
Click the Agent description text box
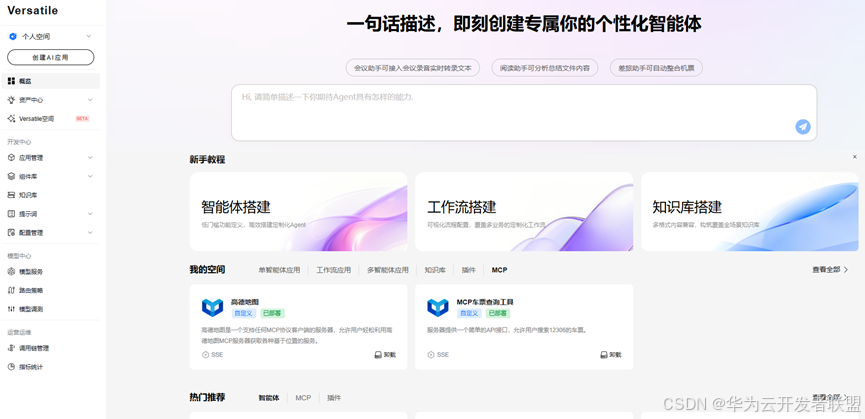click(524, 112)
